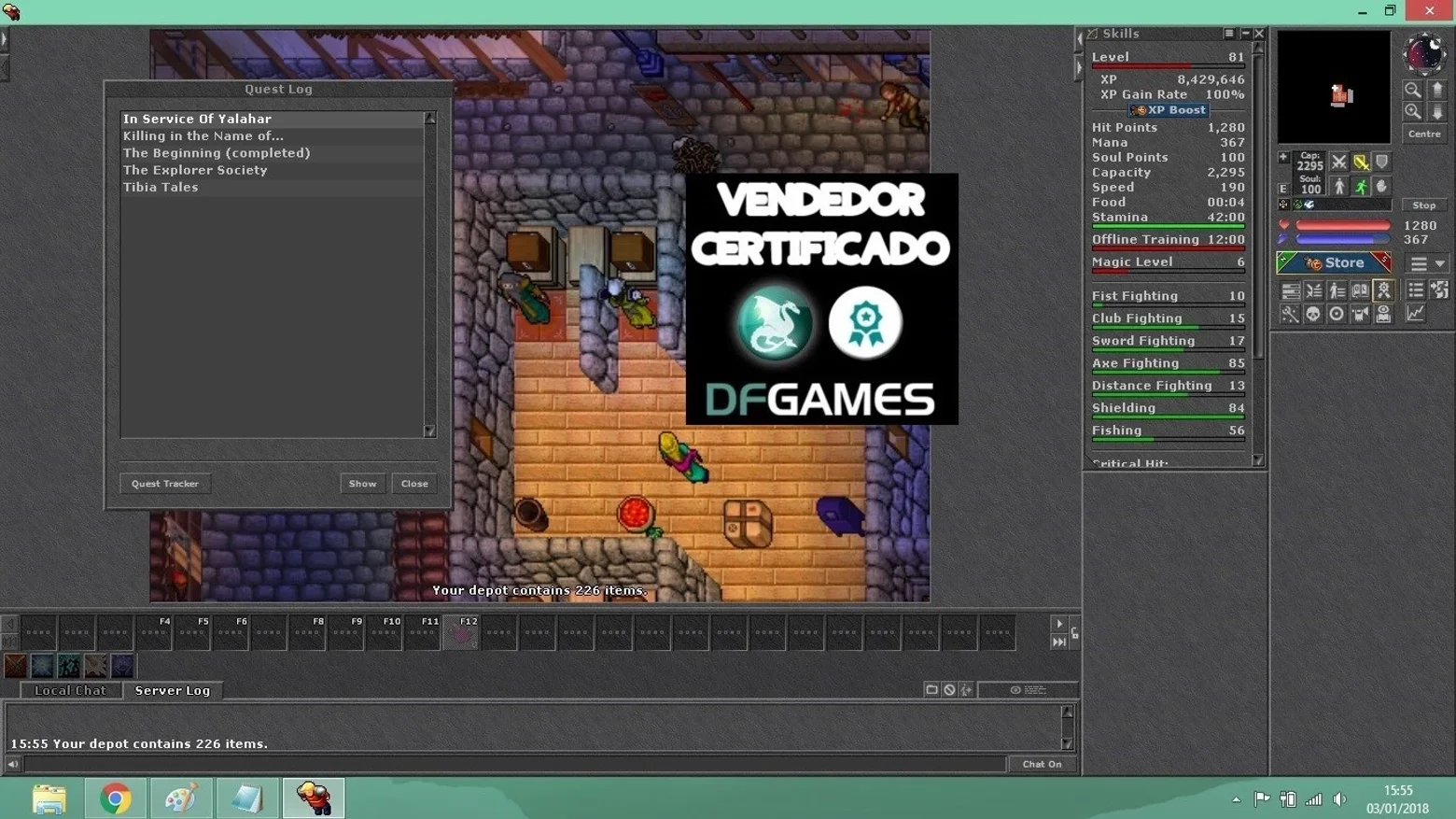Click the circular target icon
The width and height of the screenshot is (1456, 819).
(1337, 314)
